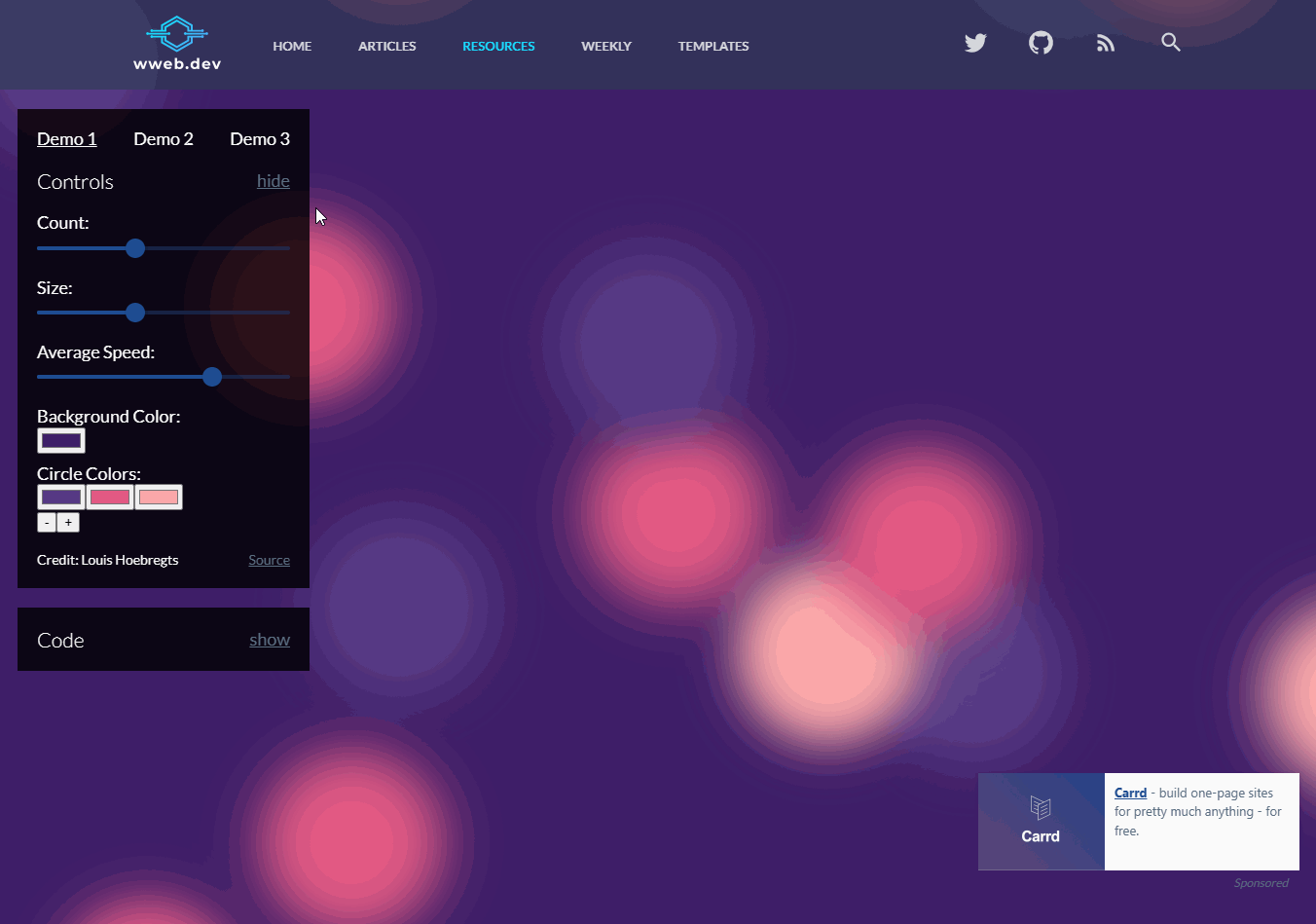Switch to Demo 3 tab
Screen dimensions: 1316x924
[x=260, y=139]
